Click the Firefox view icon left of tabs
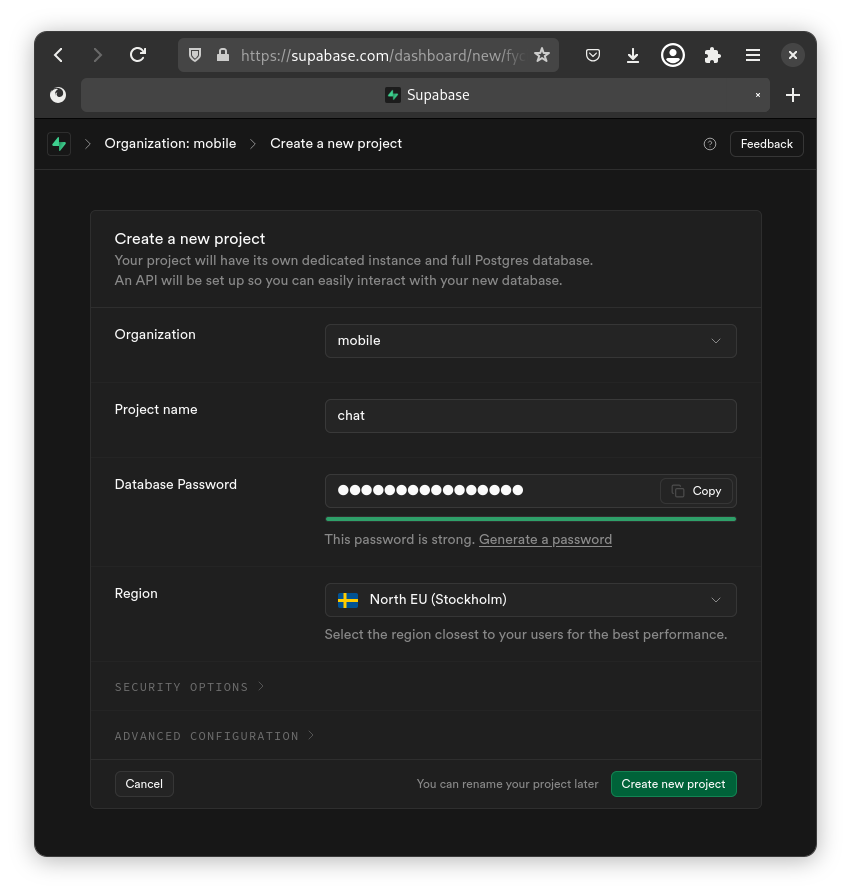Viewport: 851px width, 894px height. click(x=58, y=95)
